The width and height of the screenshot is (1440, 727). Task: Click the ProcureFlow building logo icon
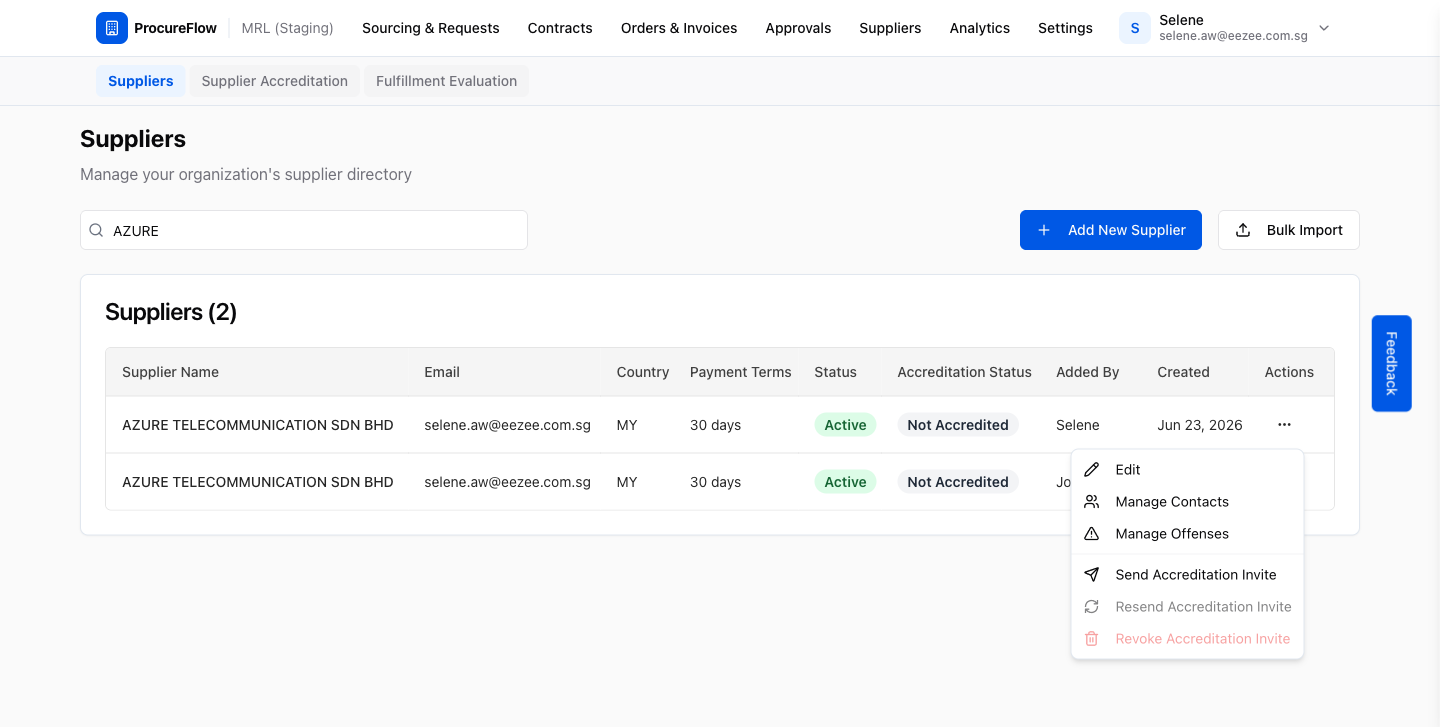pyautogui.click(x=112, y=28)
